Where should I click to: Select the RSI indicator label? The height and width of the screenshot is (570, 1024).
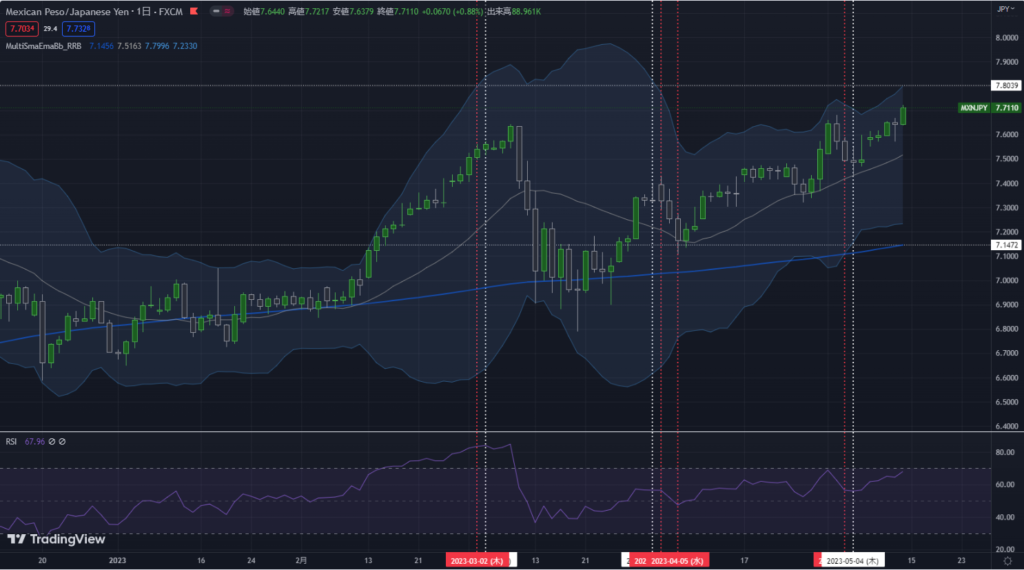[x=11, y=441]
